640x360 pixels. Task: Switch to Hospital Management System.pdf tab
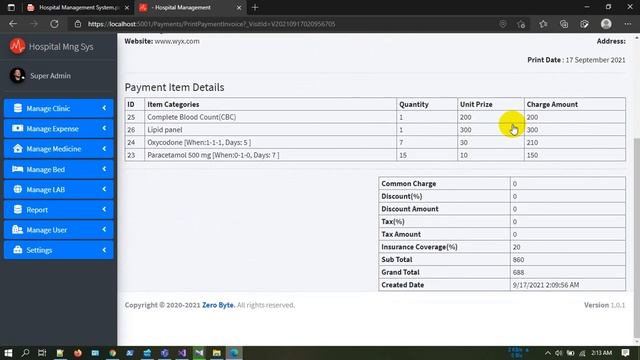pyautogui.click(x=78, y=7)
